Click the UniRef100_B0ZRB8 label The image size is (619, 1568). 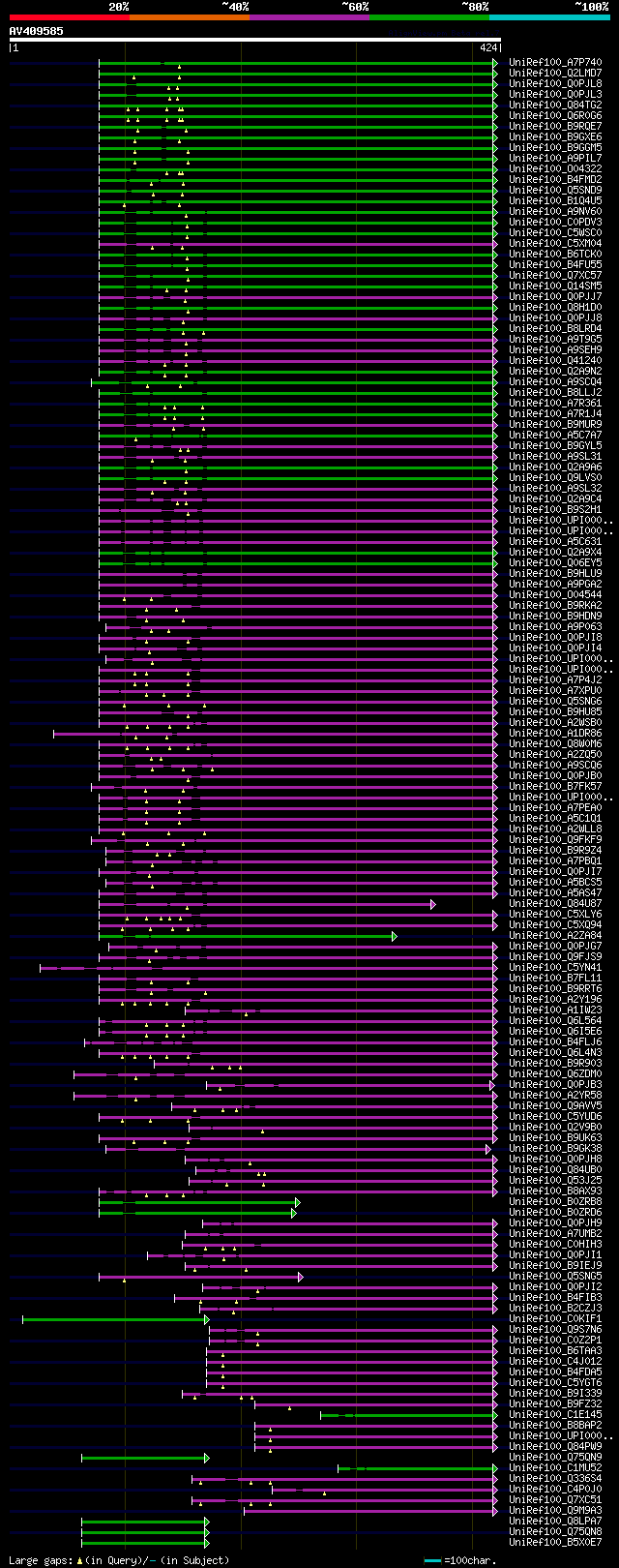555,1201
